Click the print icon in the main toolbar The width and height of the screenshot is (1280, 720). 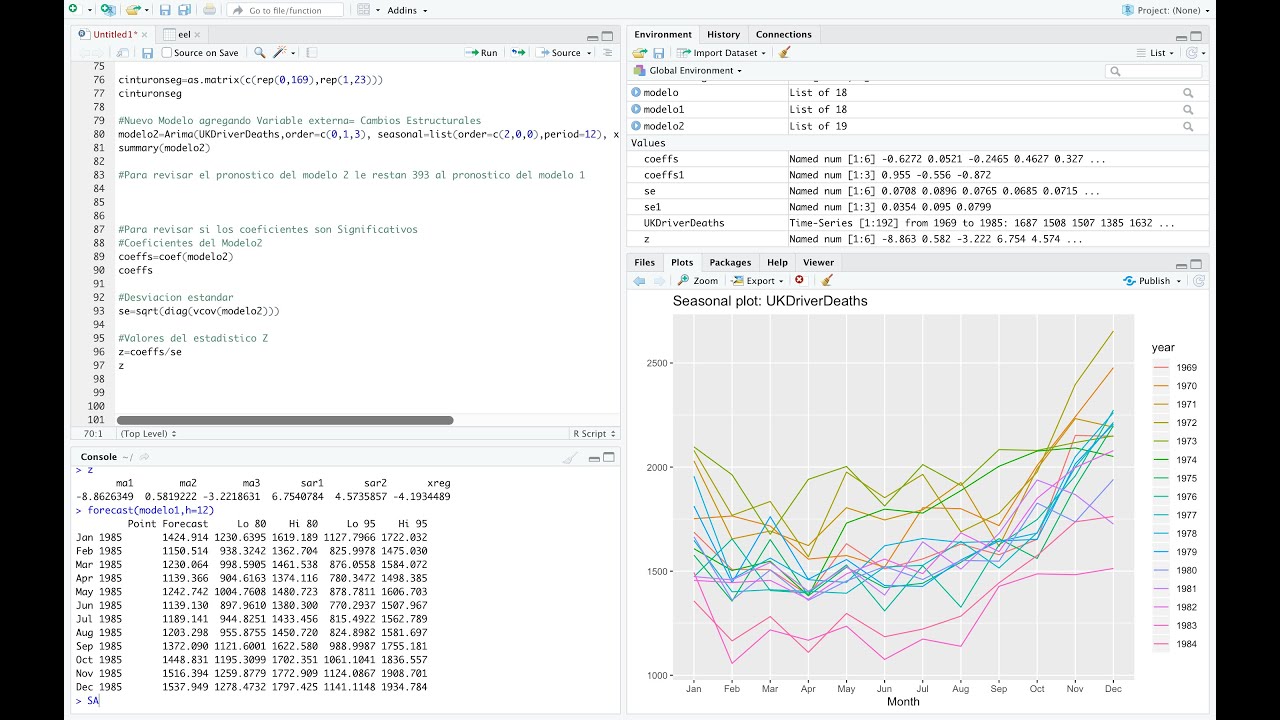(x=209, y=10)
